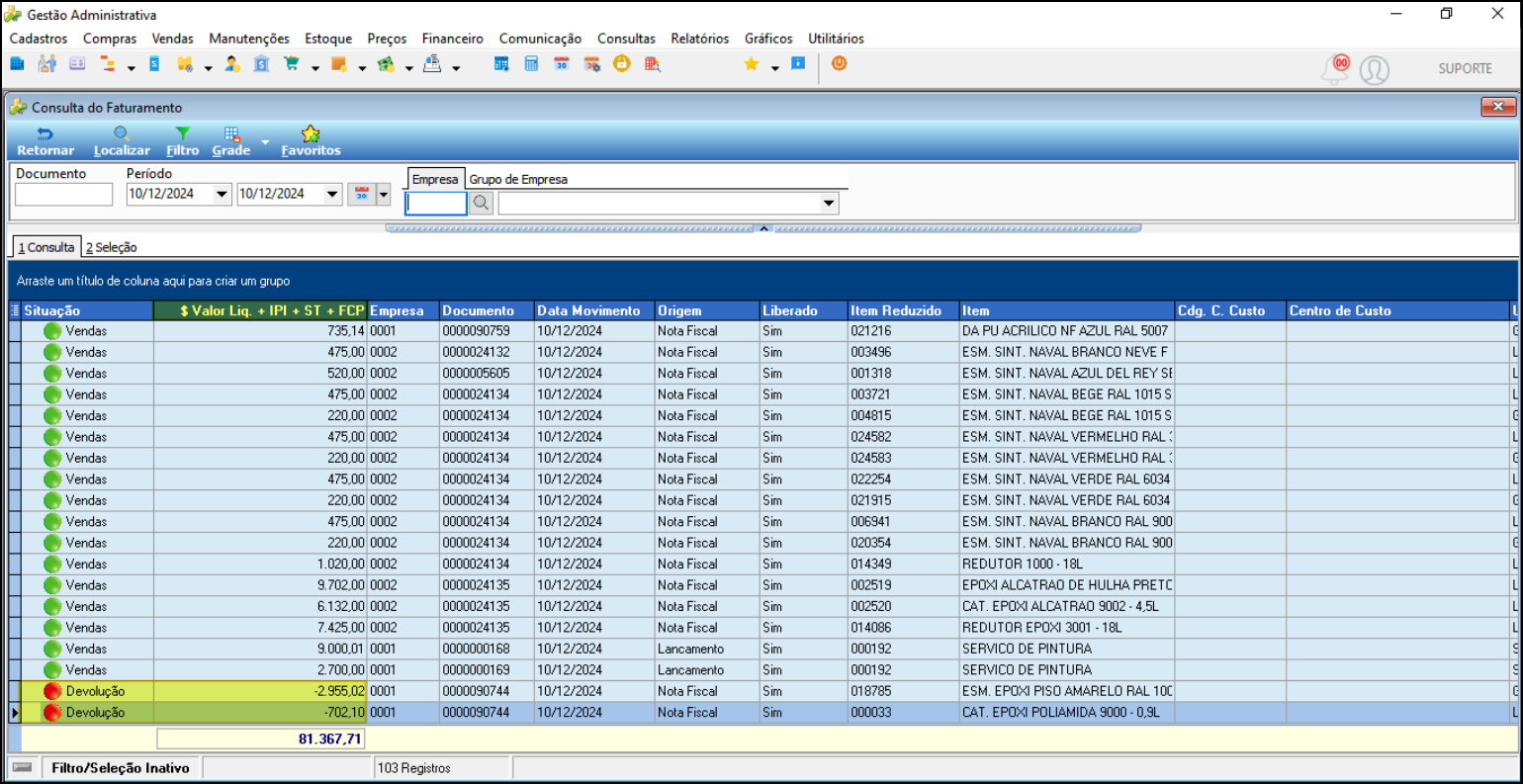
Task: Expand the Período end date dropdown
Action: [332, 195]
